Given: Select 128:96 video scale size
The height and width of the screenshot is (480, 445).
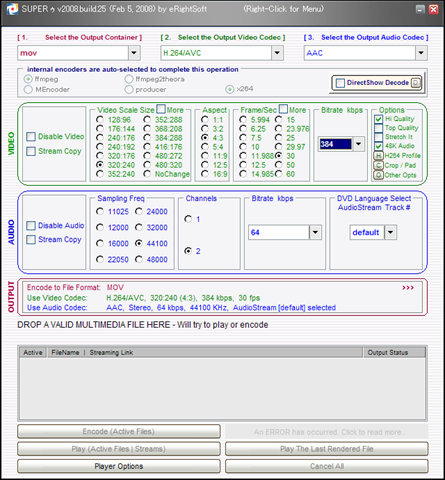Looking at the screenshot, I should pyautogui.click(x=100, y=120).
